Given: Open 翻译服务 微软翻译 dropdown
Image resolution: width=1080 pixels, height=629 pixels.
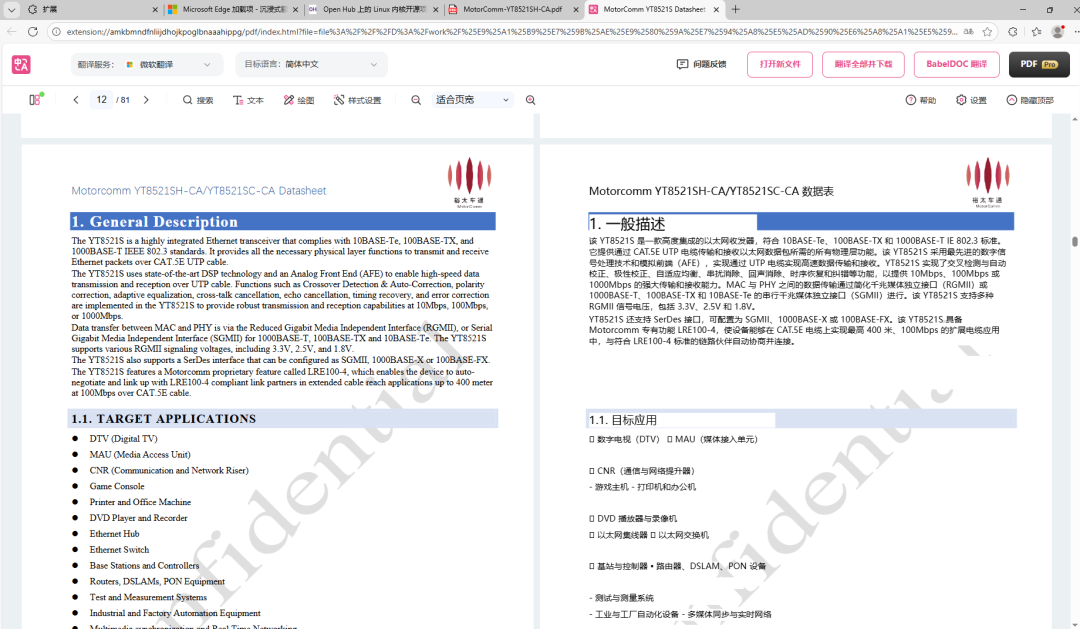Looking at the screenshot, I should coord(147,64).
